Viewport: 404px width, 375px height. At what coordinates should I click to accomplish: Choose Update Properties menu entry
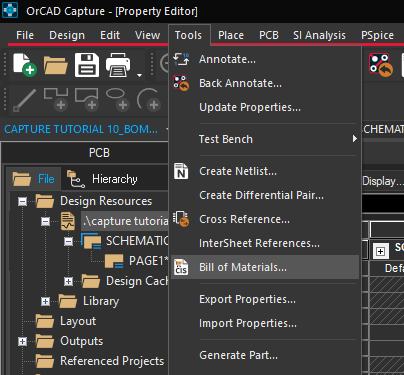(265, 107)
